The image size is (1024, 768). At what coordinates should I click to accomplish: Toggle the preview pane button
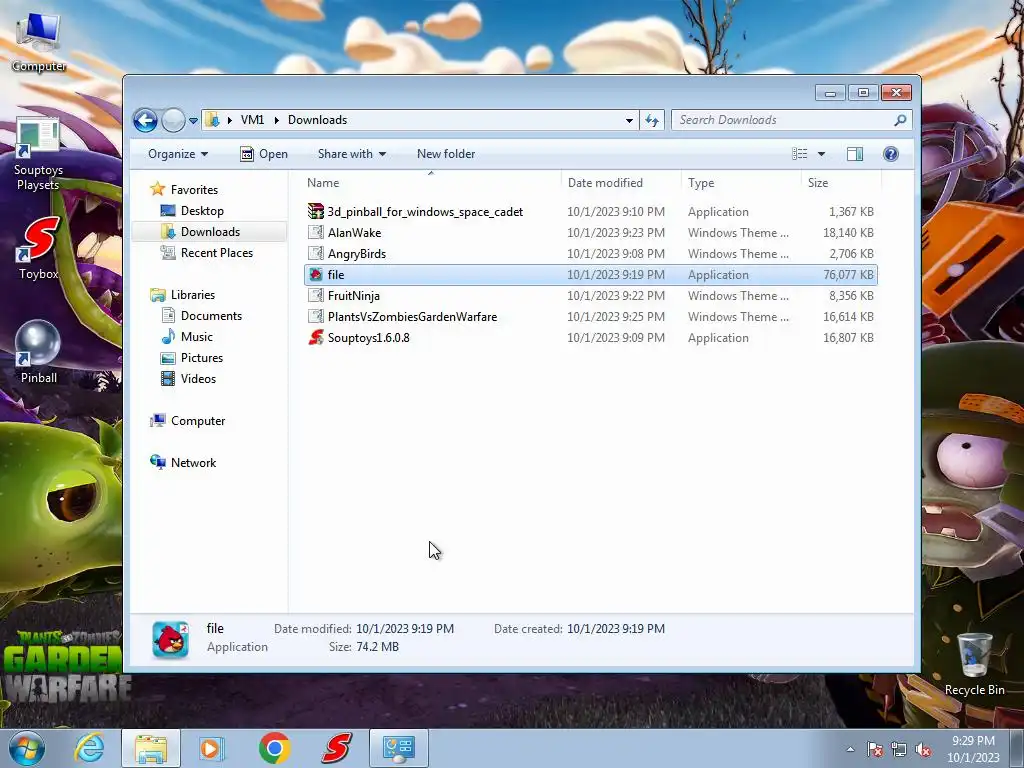click(854, 154)
